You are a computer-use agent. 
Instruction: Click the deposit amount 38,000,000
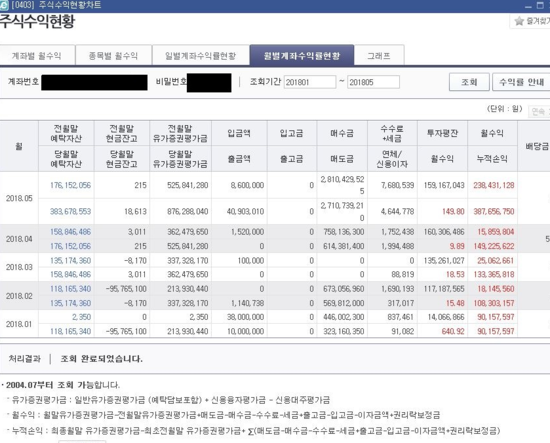click(246, 317)
